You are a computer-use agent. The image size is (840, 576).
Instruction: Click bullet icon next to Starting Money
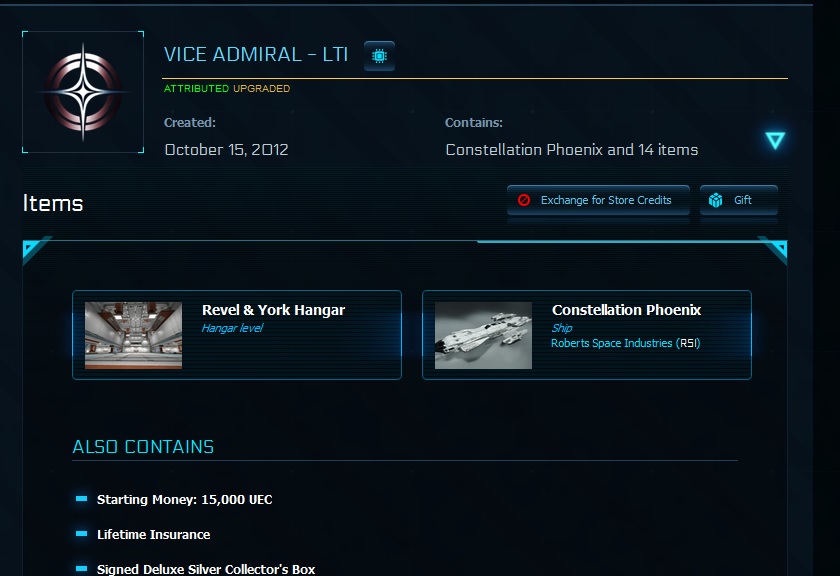81,499
